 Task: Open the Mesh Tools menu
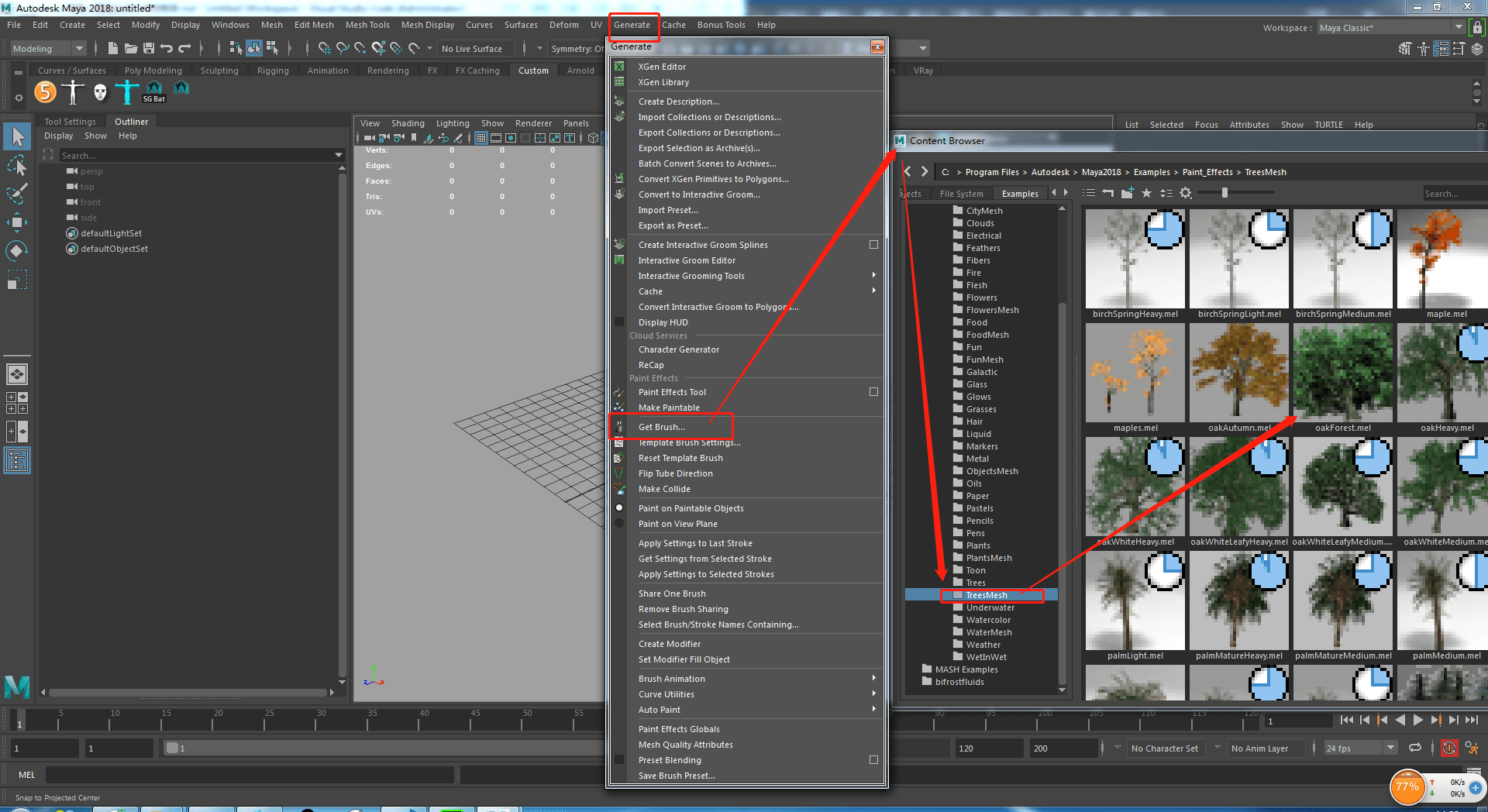click(367, 25)
